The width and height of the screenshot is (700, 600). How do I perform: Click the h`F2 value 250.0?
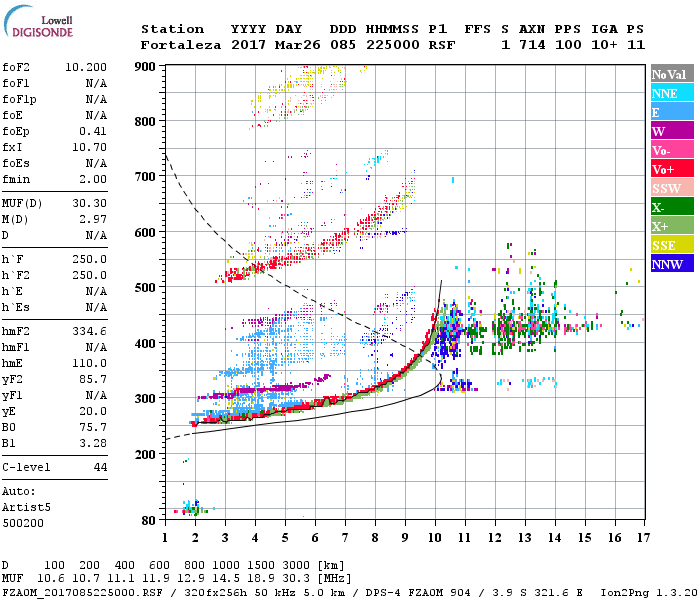(x=89, y=275)
